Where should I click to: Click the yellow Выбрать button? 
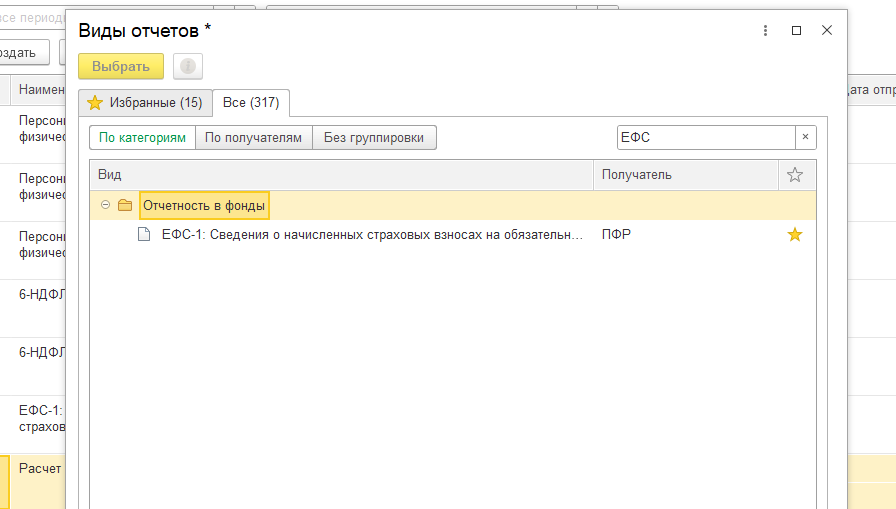(121, 66)
